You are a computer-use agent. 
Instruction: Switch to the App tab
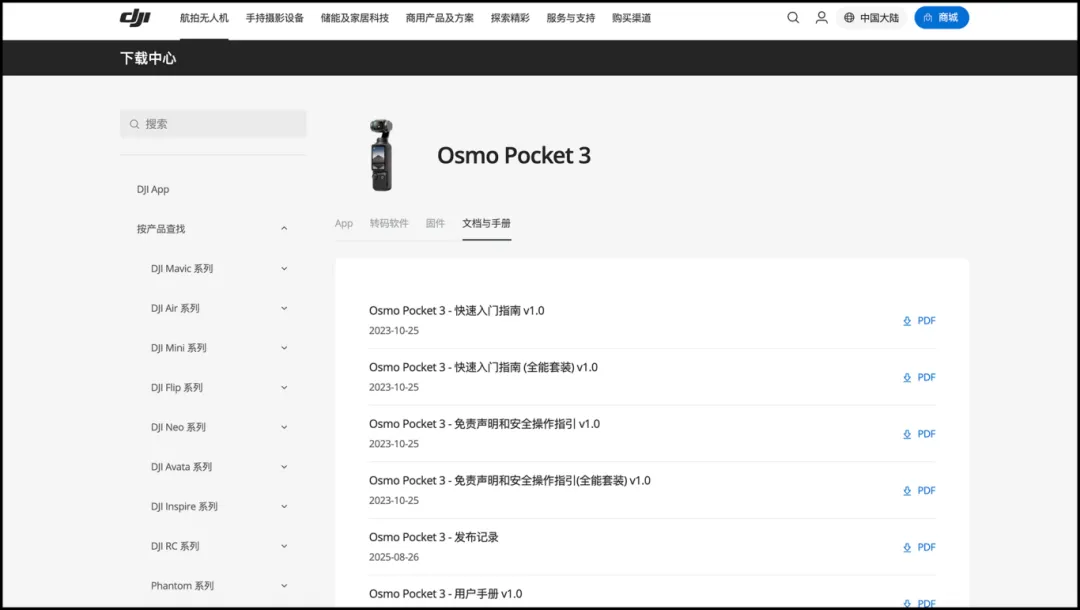point(344,223)
